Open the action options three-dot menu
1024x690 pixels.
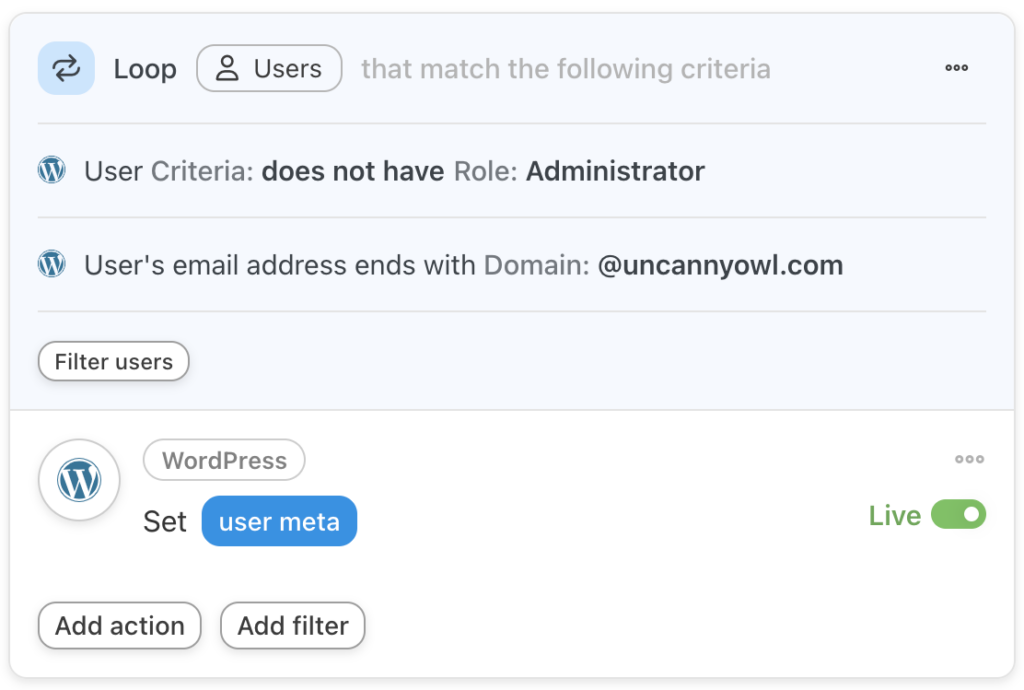[x=969, y=459]
